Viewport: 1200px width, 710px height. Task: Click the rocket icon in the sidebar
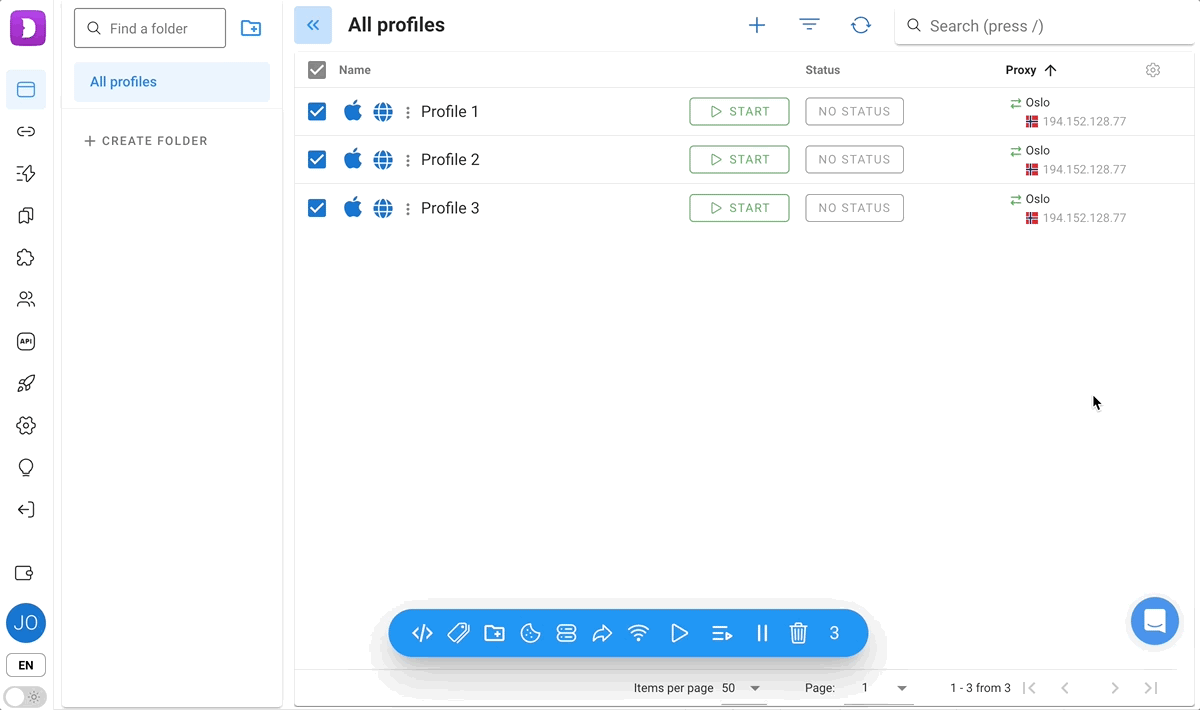point(26,383)
